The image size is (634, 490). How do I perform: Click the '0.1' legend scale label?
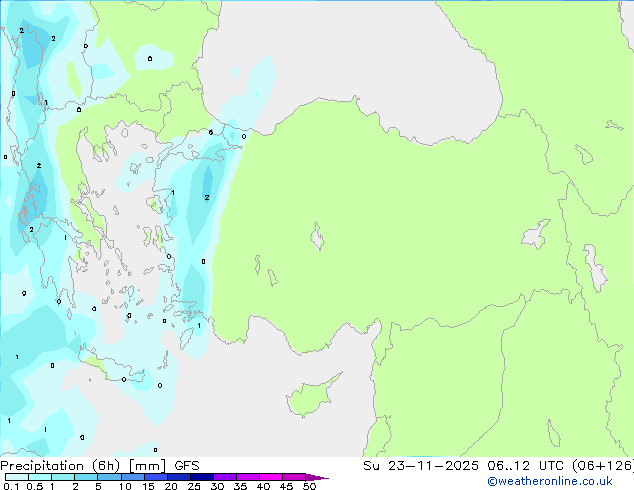tap(12, 486)
